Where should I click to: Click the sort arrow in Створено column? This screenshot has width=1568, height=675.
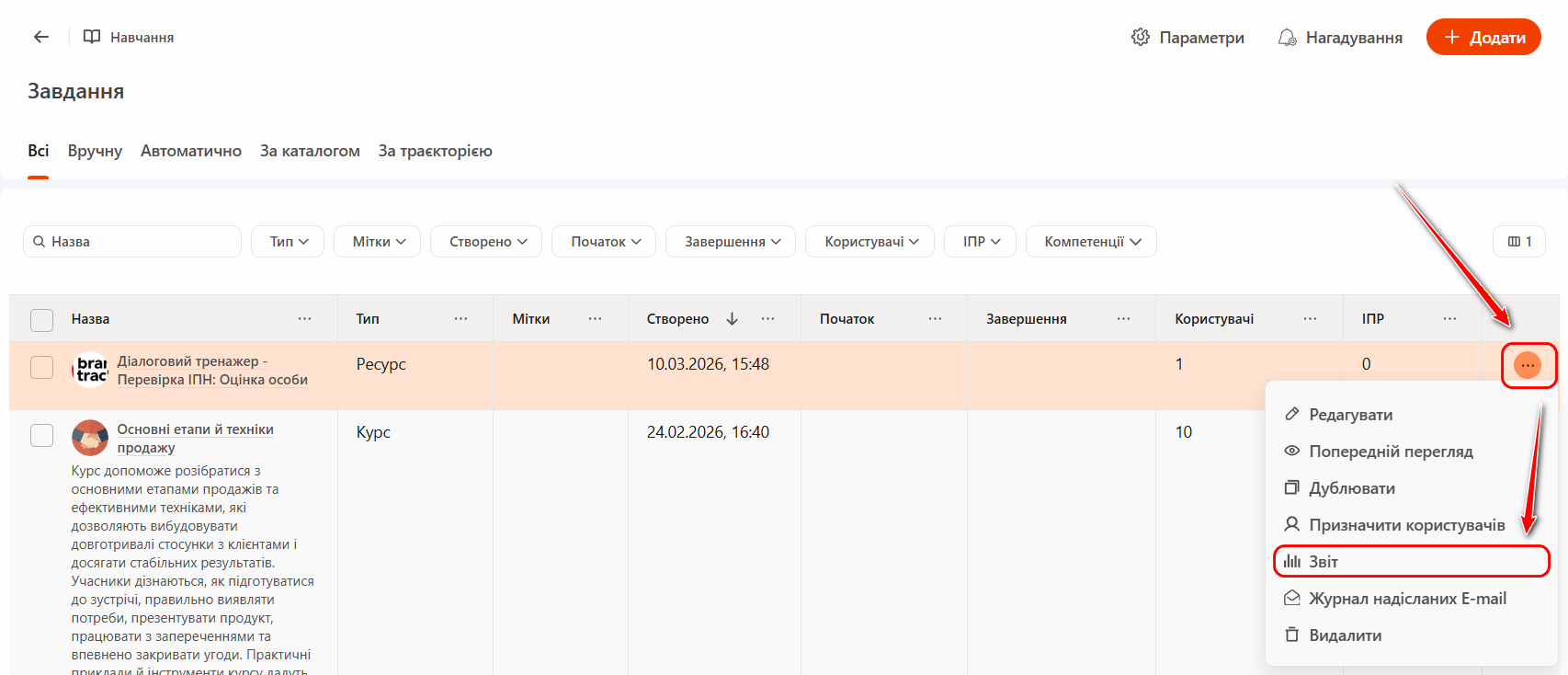click(732, 319)
